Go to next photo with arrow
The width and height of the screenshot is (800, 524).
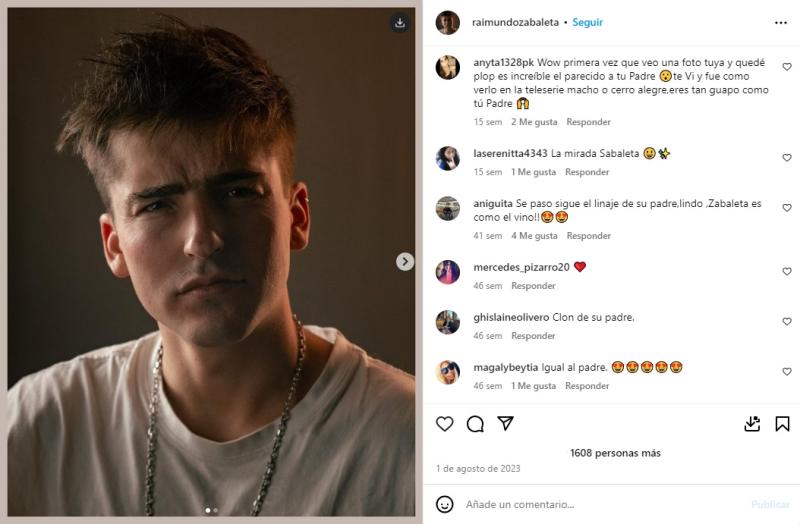coord(405,261)
